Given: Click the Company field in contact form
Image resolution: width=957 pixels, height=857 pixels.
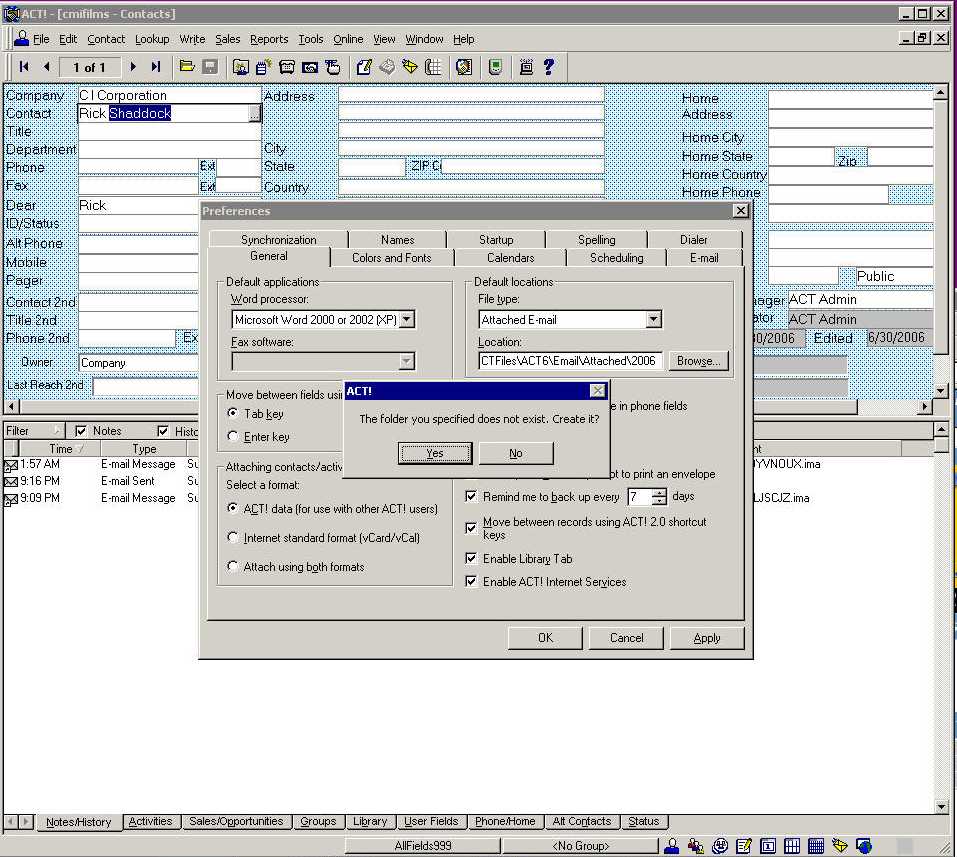Looking at the screenshot, I should (x=170, y=95).
